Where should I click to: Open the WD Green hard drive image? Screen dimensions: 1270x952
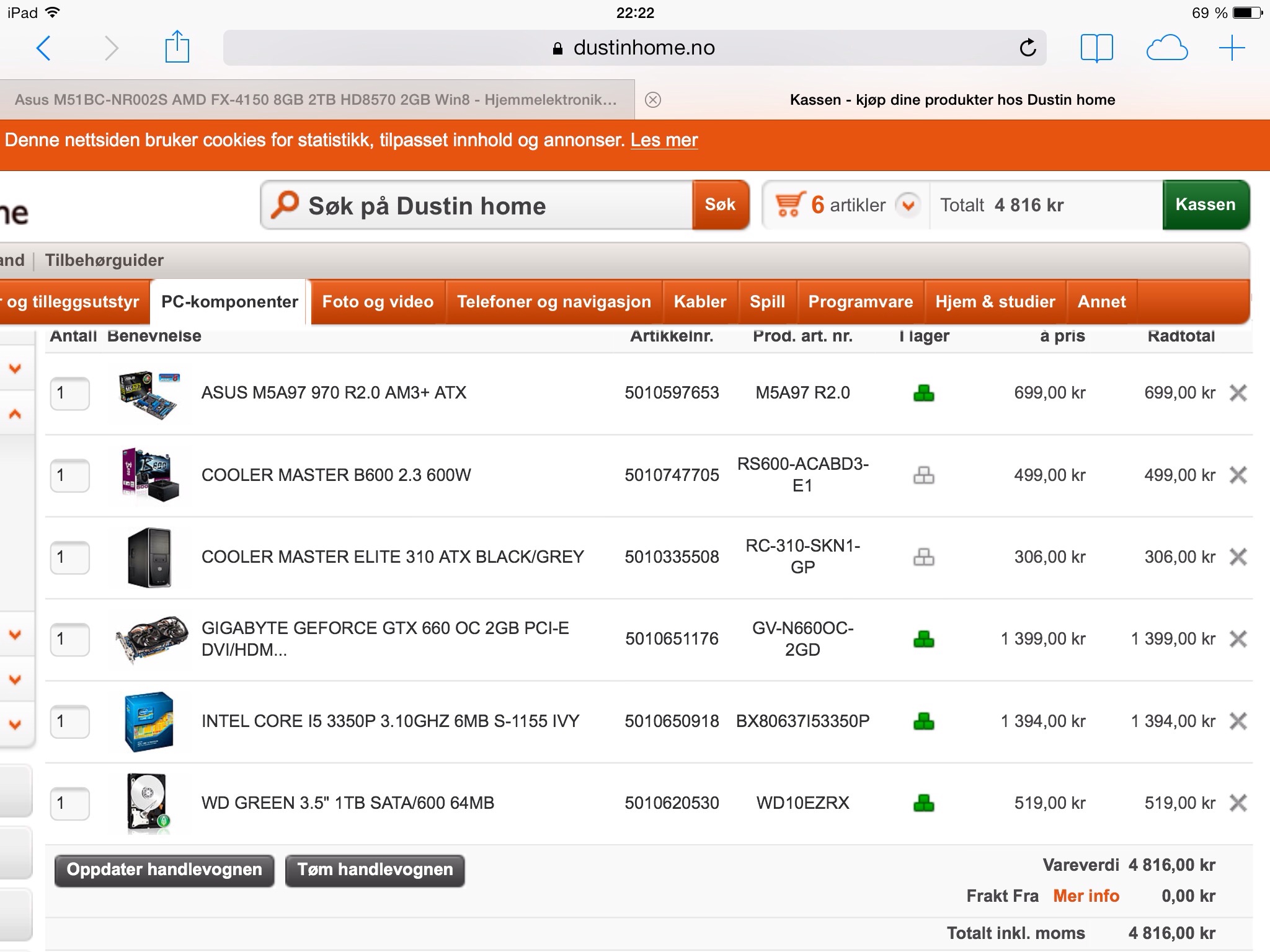(148, 803)
